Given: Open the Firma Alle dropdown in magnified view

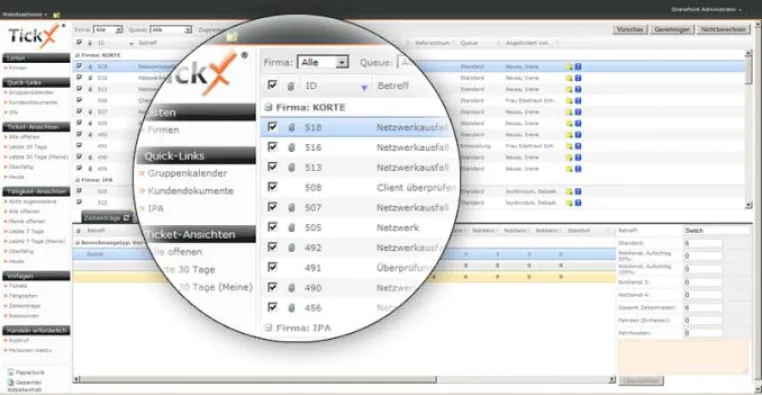Looking at the screenshot, I should tap(323, 62).
